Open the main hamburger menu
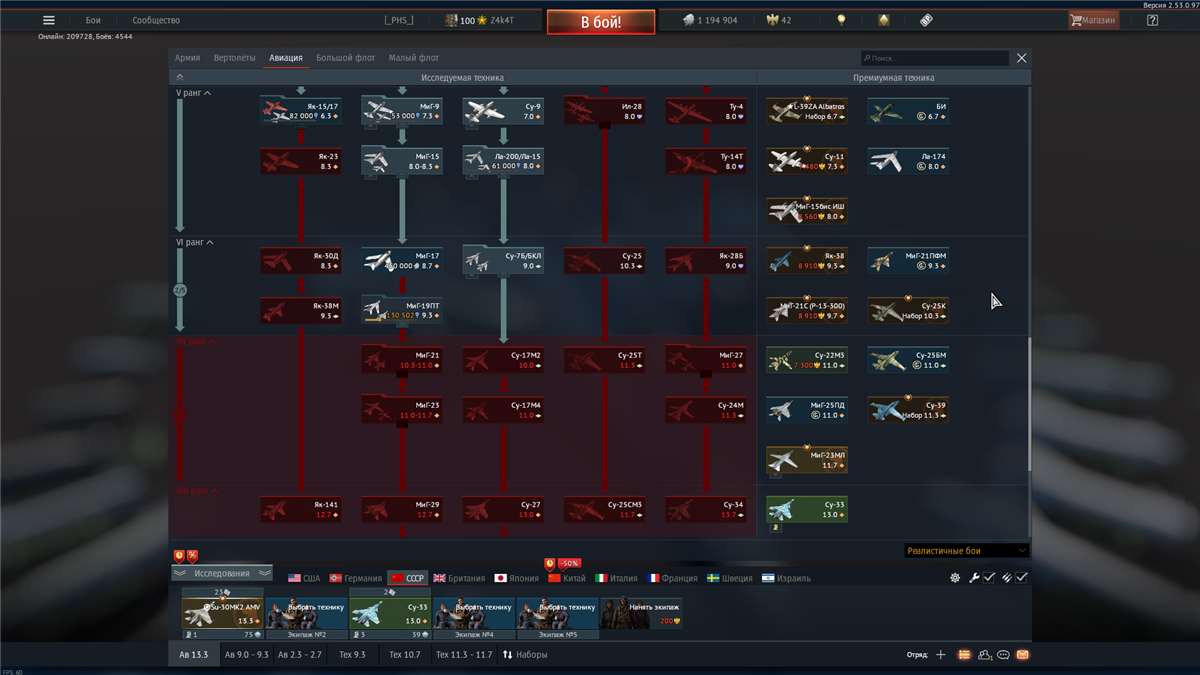 [x=48, y=18]
